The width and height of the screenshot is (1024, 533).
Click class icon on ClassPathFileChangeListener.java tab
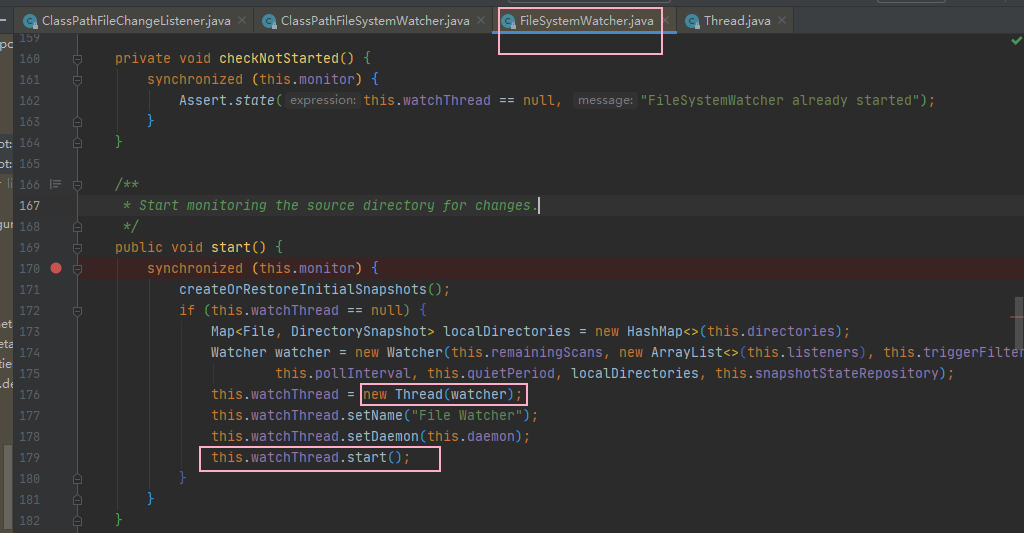coord(30,22)
